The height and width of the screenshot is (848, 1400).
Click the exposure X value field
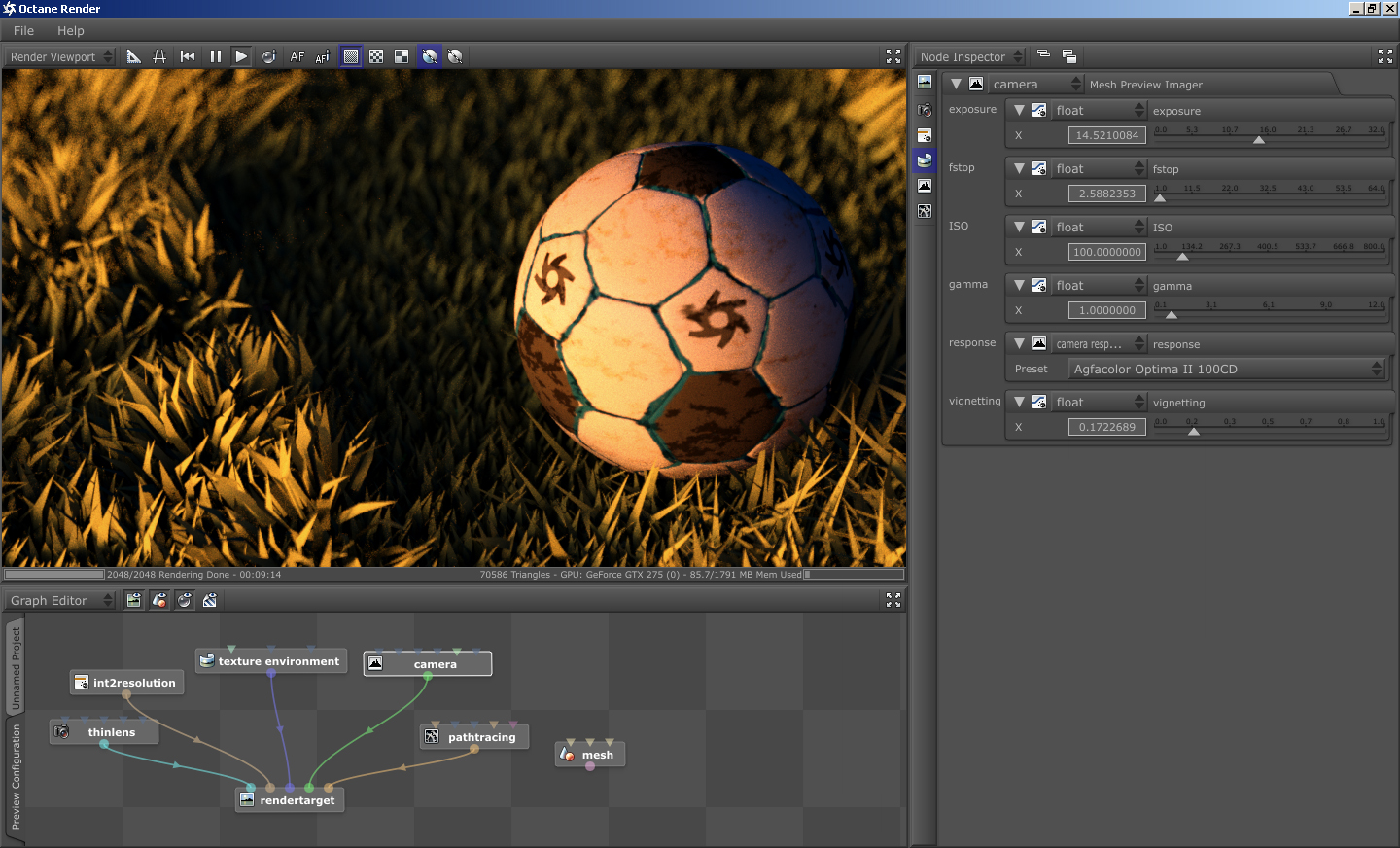(1106, 135)
